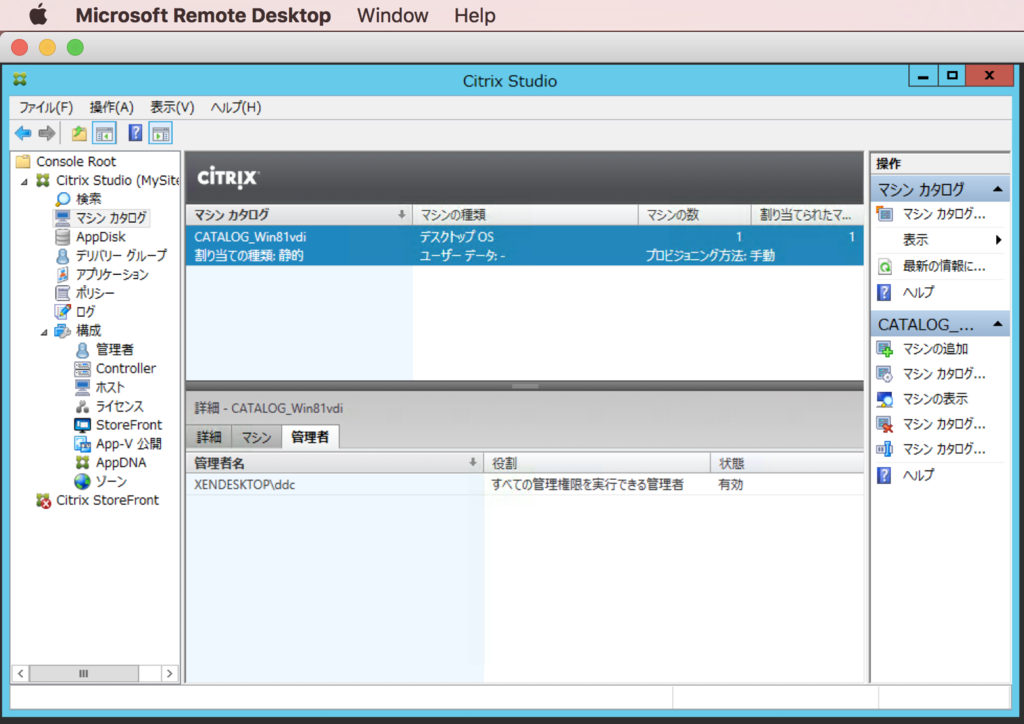Click the 最新の情報に refresh icon
The width and height of the screenshot is (1024, 724).
coord(885,266)
